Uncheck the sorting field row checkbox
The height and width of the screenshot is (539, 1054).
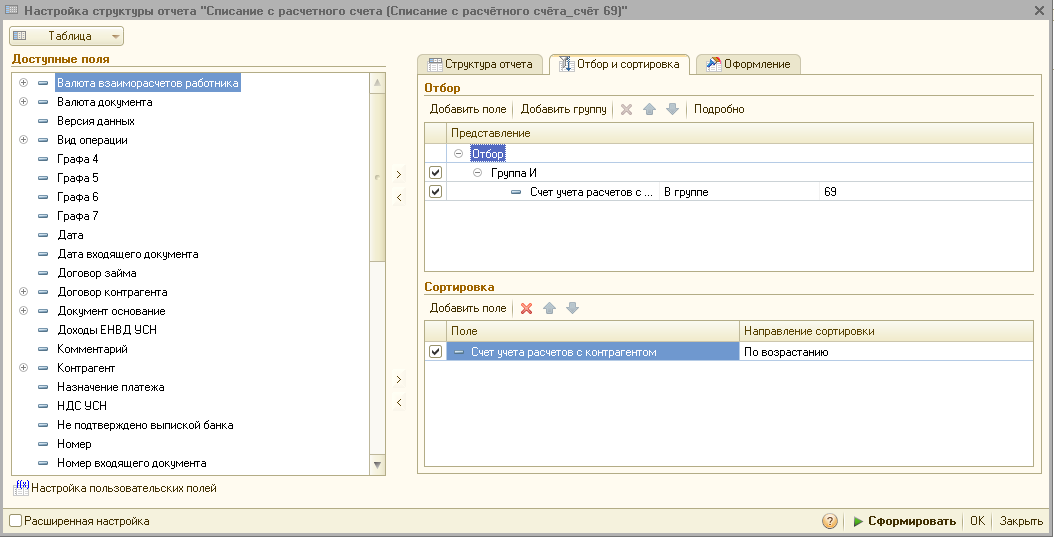pyautogui.click(x=435, y=352)
